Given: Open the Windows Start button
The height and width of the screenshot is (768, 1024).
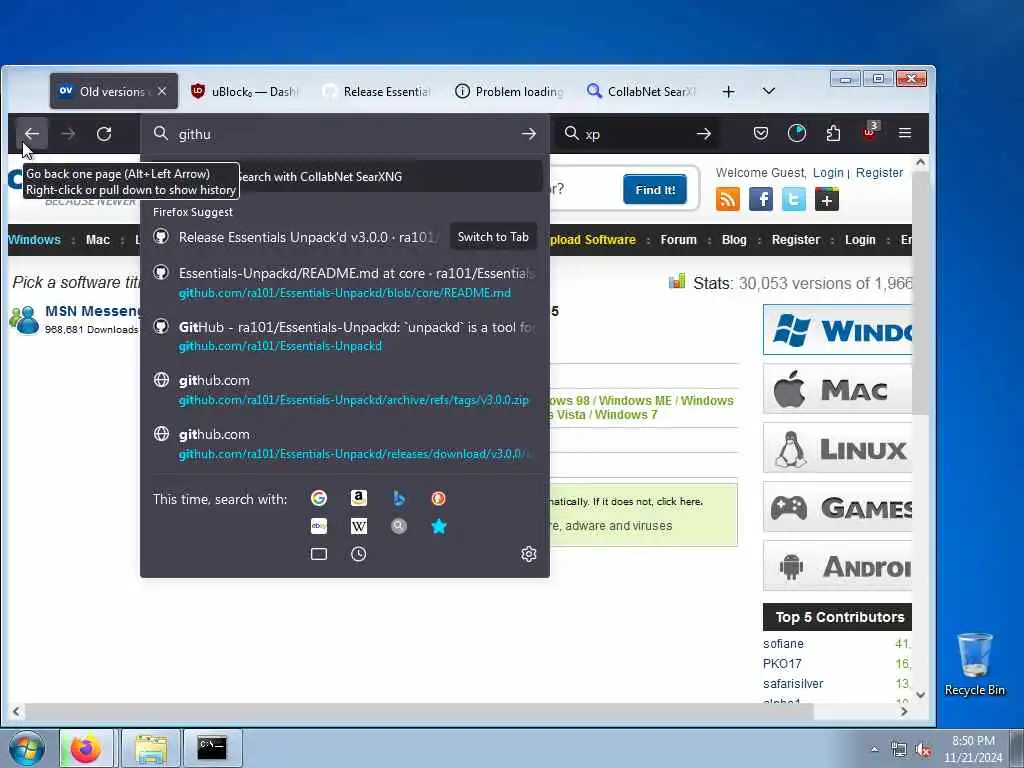Looking at the screenshot, I should point(27,748).
